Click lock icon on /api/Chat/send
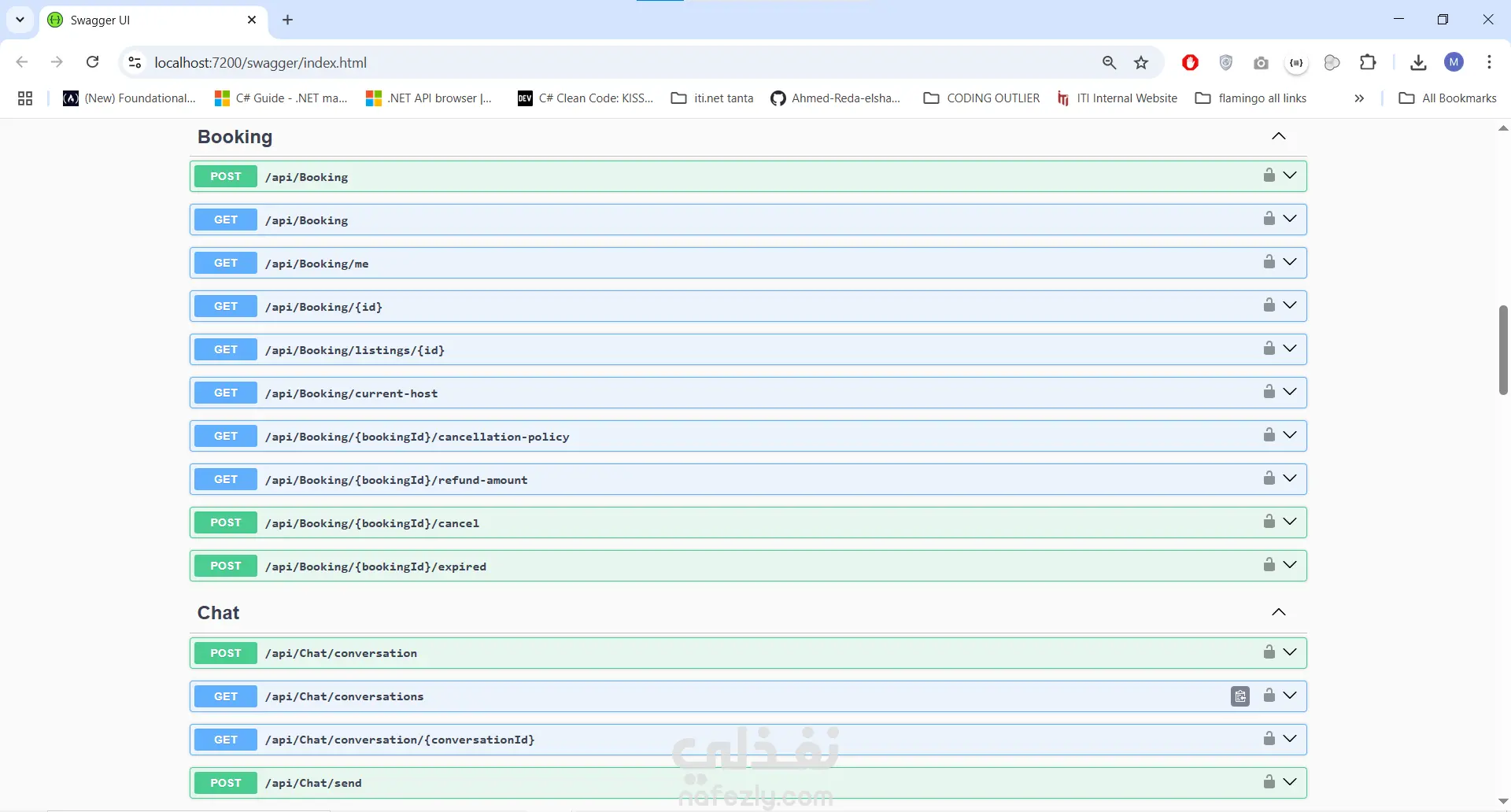1511x812 pixels. coord(1269,782)
